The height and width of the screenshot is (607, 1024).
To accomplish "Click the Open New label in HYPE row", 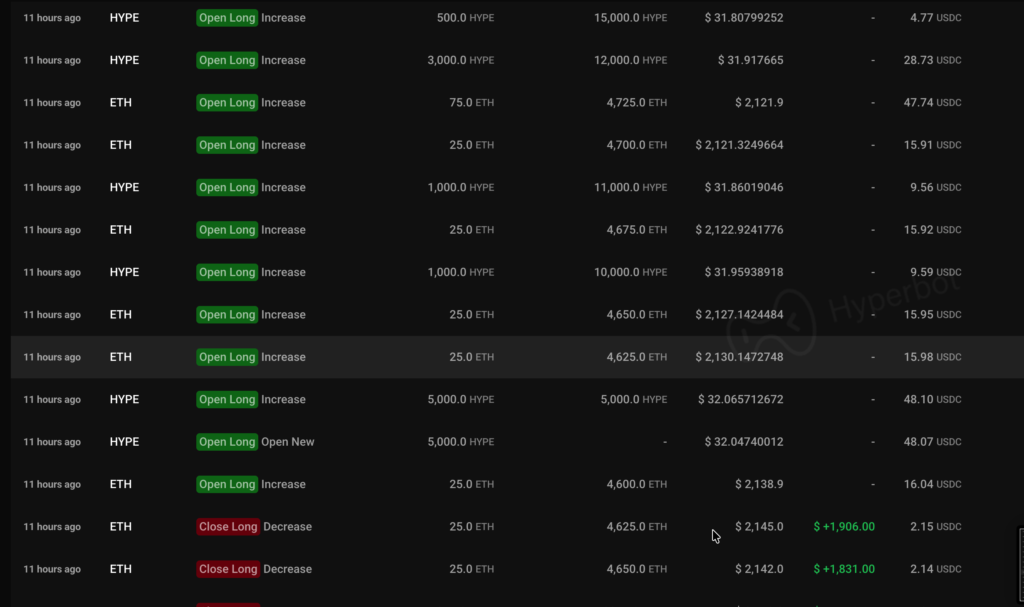I will 288,442.
